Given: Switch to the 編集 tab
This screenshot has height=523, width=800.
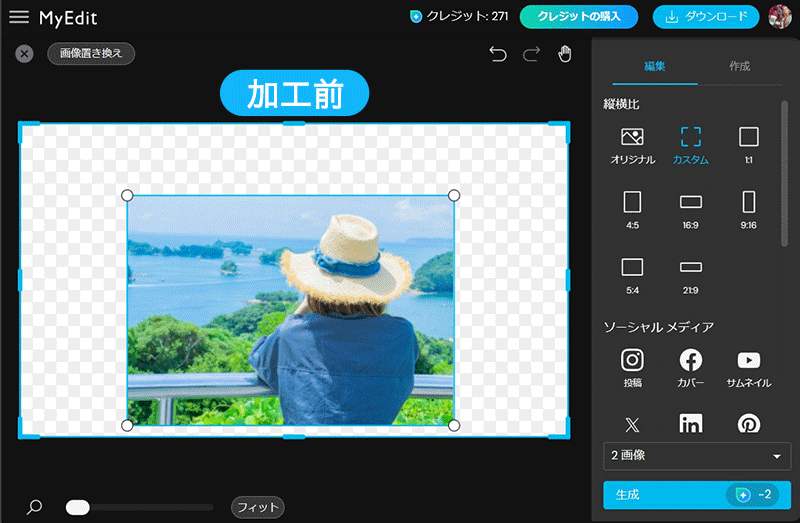Looking at the screenshot, I should click(x=655, y=66).
